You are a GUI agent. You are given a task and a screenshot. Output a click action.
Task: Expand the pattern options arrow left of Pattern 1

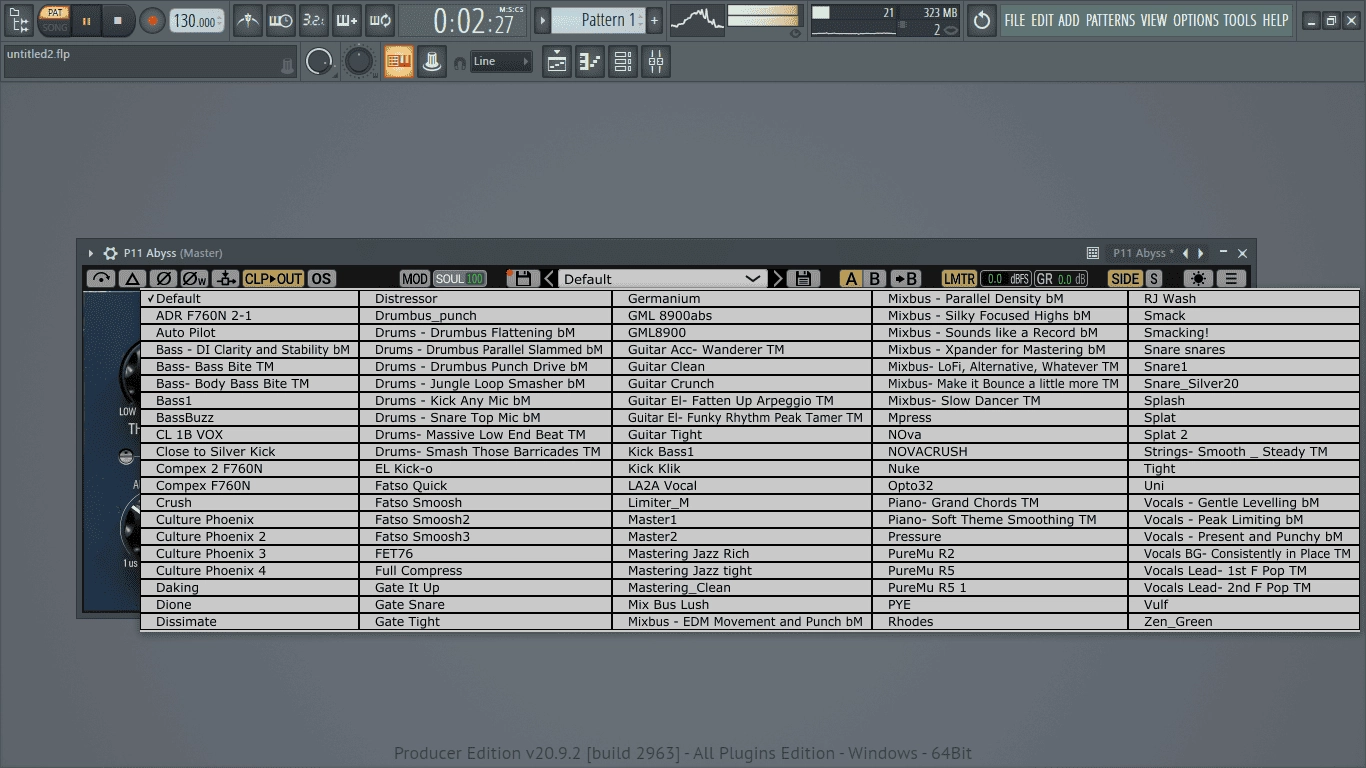point(543,20)
